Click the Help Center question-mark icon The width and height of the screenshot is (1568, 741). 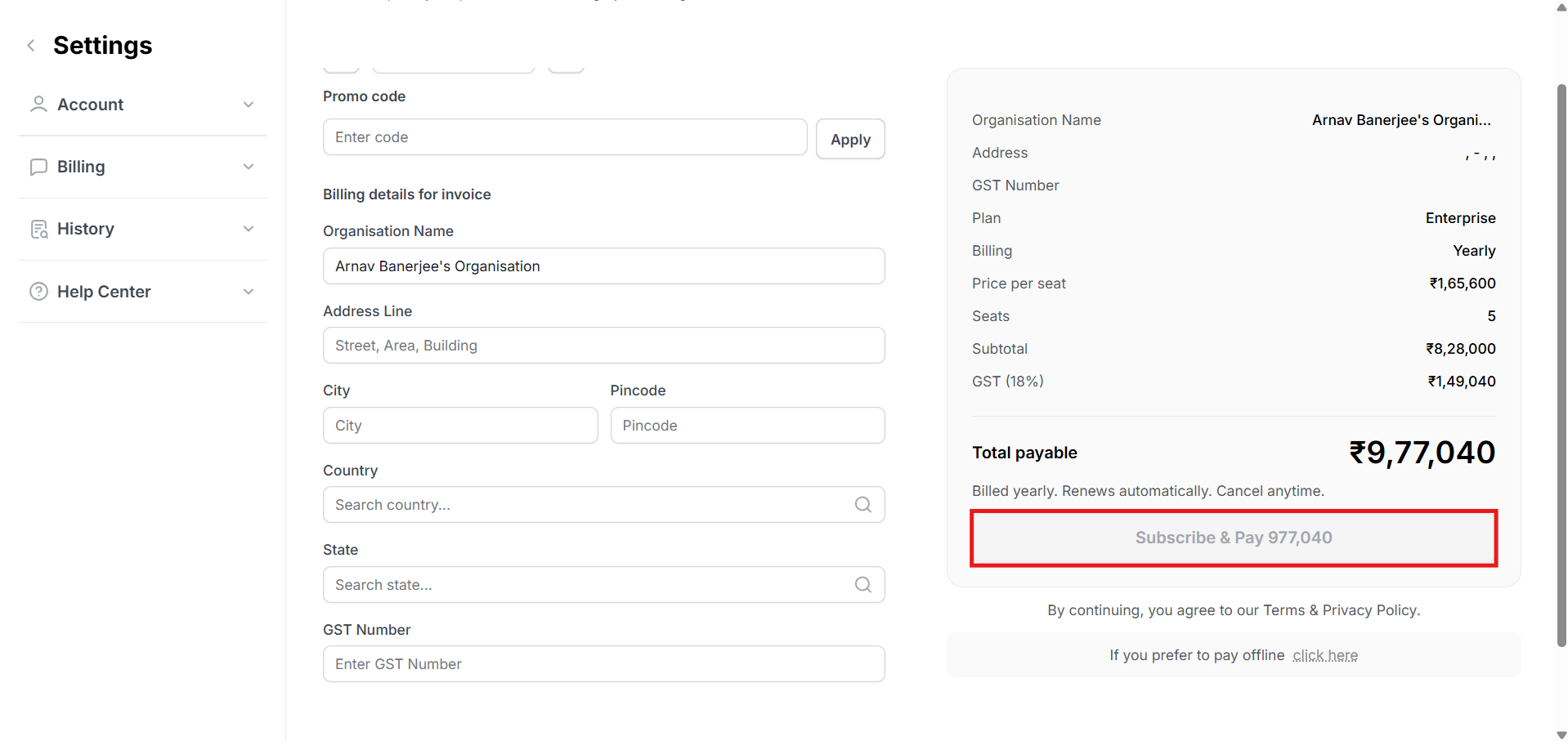tap(38, 292)
